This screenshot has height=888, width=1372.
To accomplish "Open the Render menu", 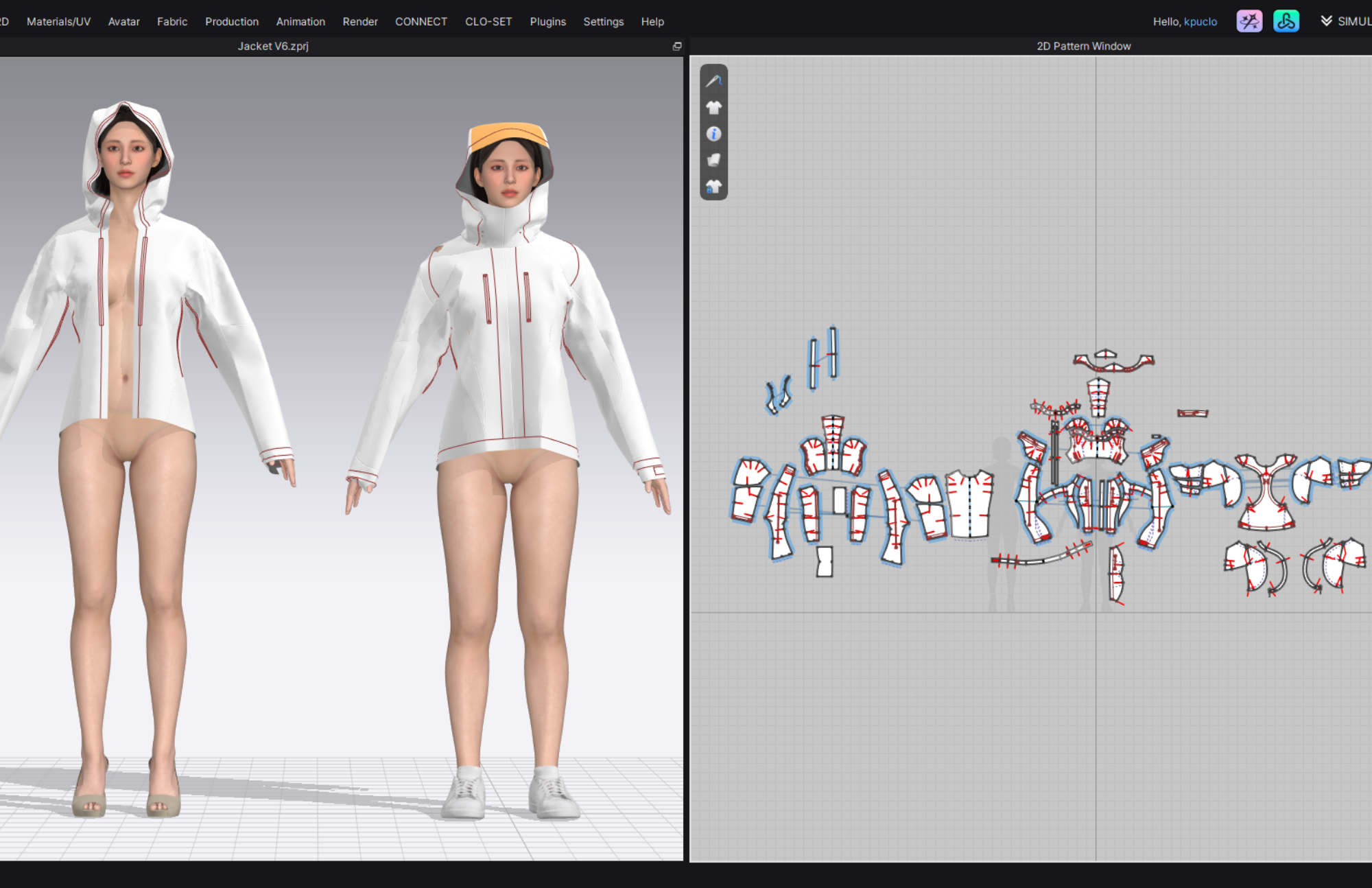I will click(359, 21).
